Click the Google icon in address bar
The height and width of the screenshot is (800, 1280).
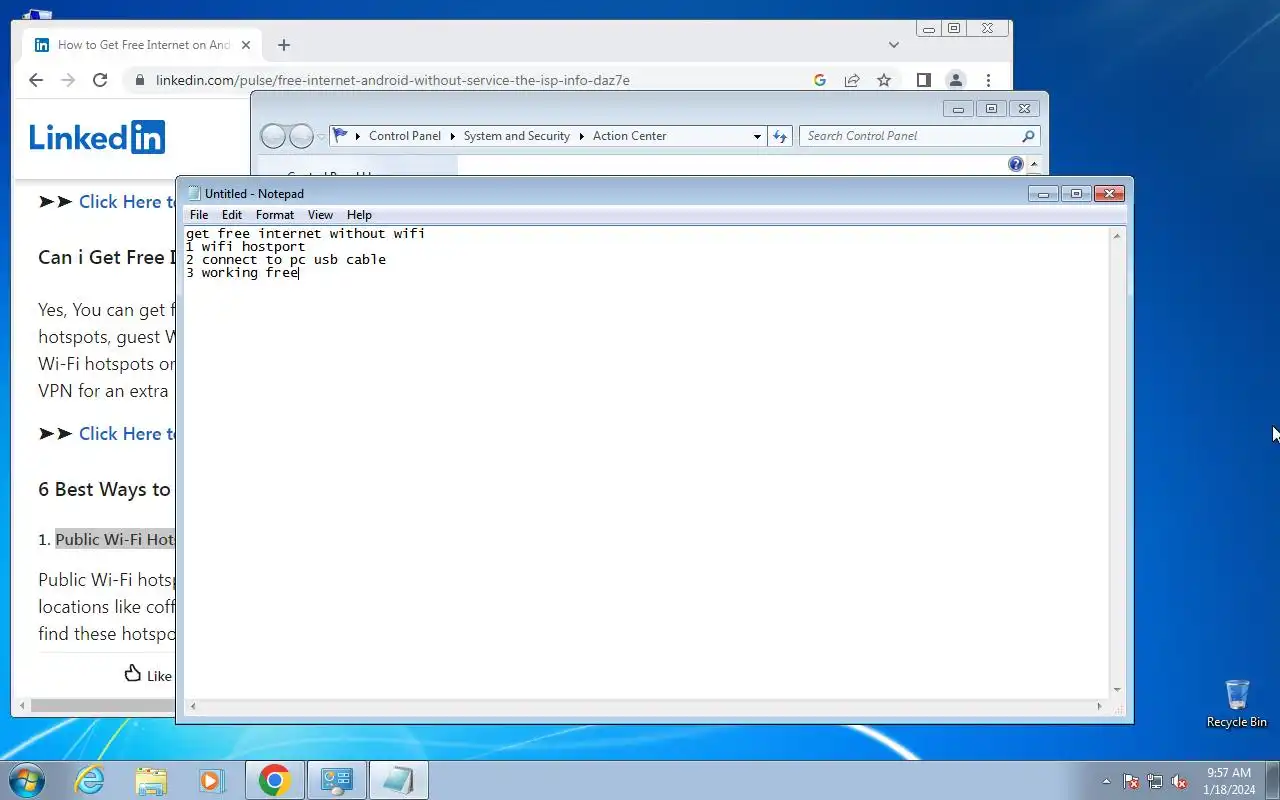point(820,80)
